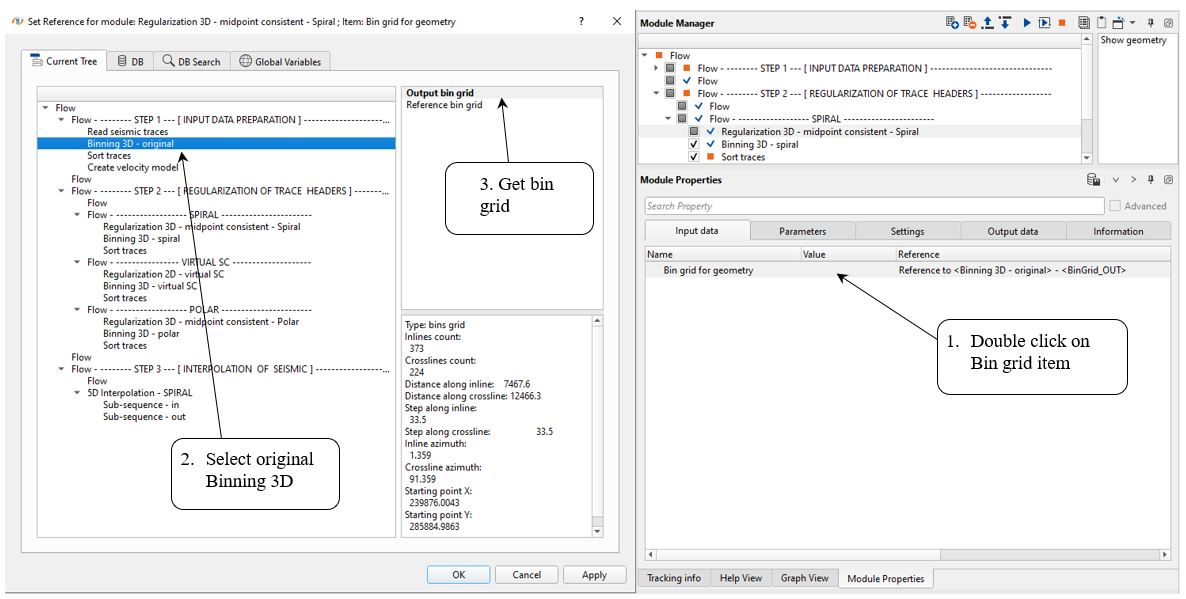Pin the Module Properties panel
Screen dimensions: 1186x599
(1151, 180)
